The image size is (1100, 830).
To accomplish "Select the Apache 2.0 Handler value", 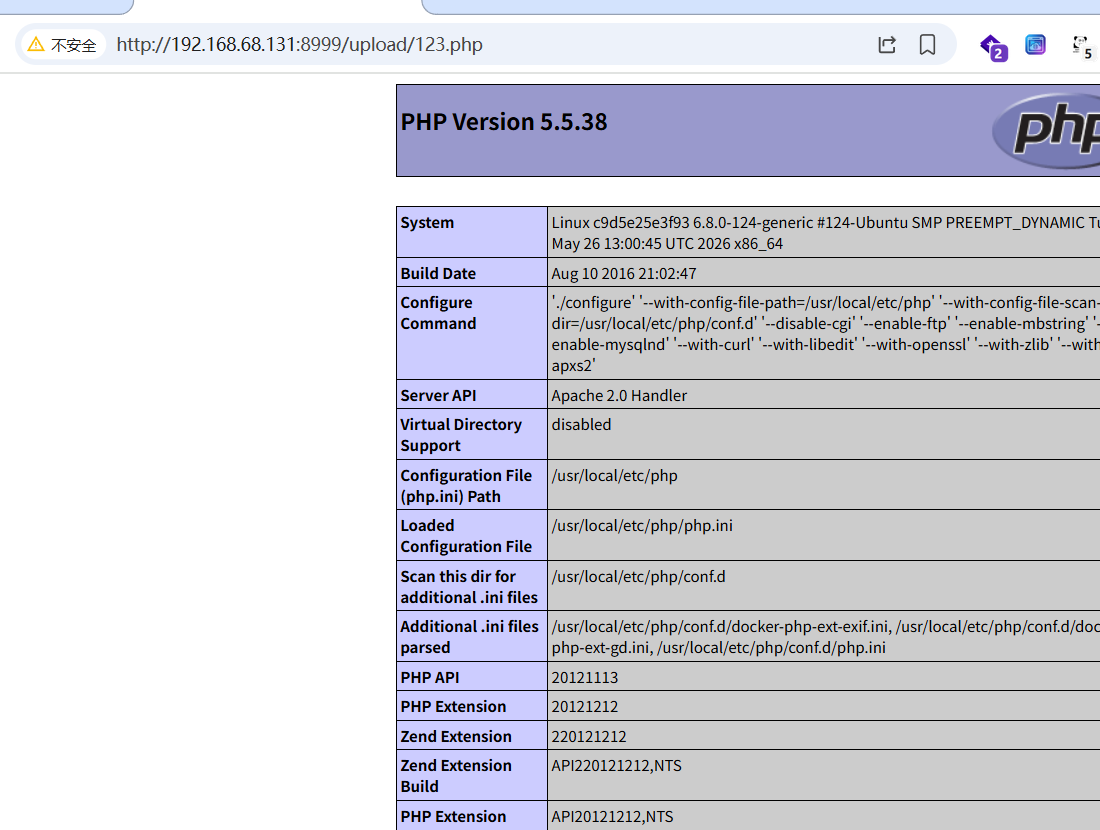I will point(619,395).
